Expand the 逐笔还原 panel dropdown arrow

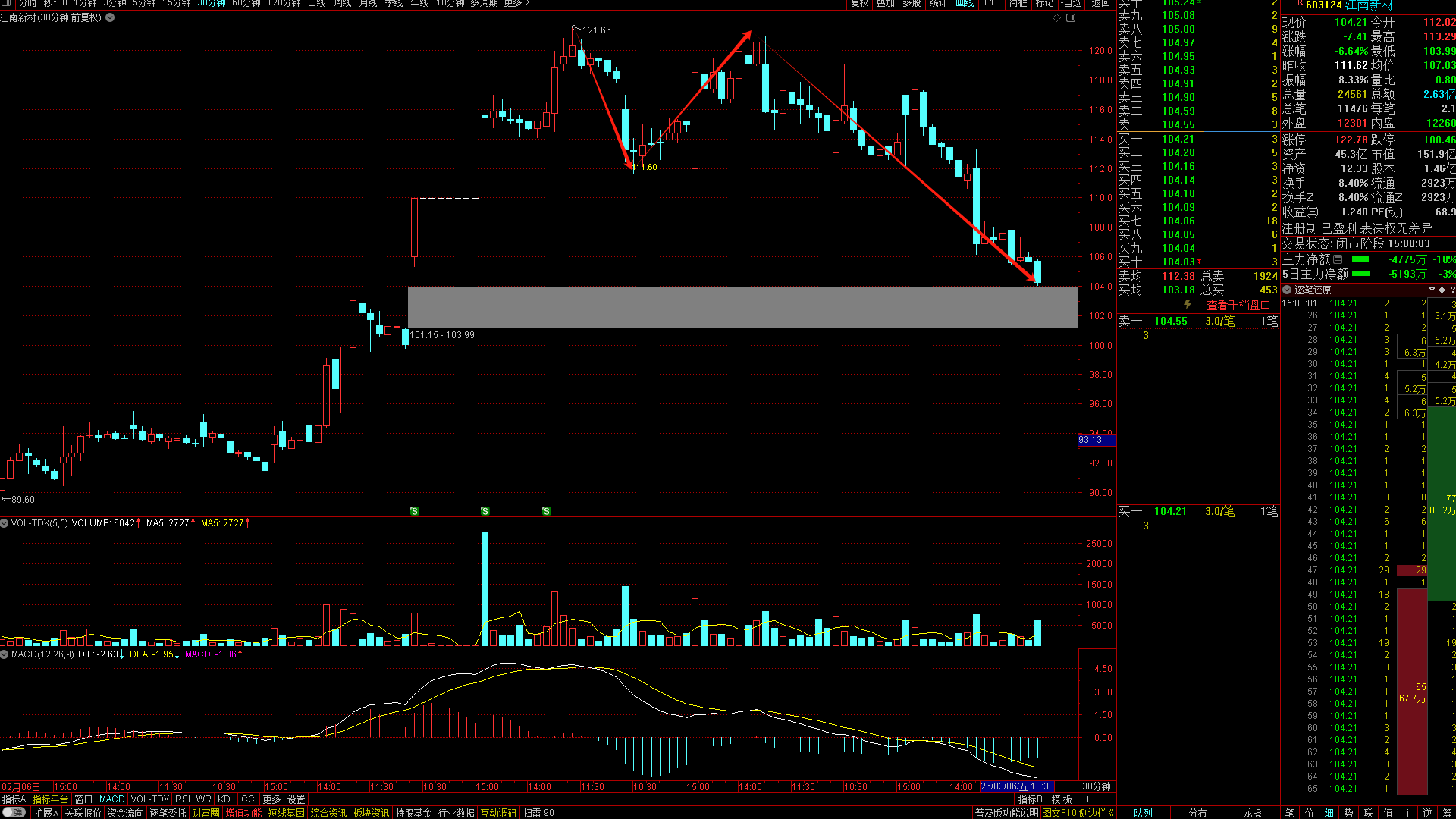tap(1287, 290)
